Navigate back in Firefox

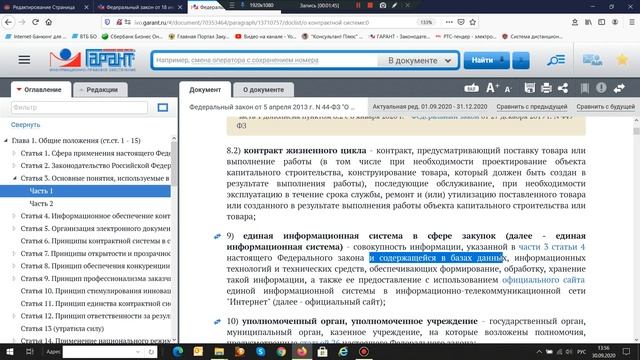(x=8, y=22)
